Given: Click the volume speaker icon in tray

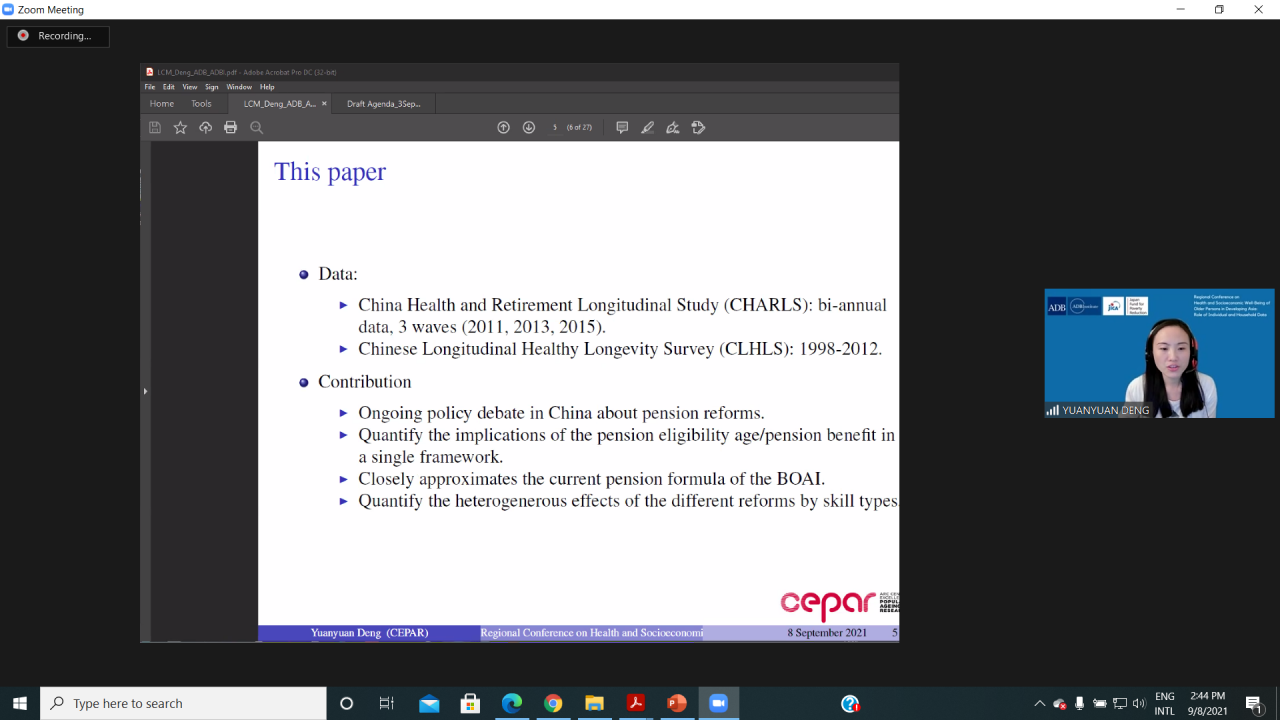Looking at the screenshot, I should pos(1139,703).
